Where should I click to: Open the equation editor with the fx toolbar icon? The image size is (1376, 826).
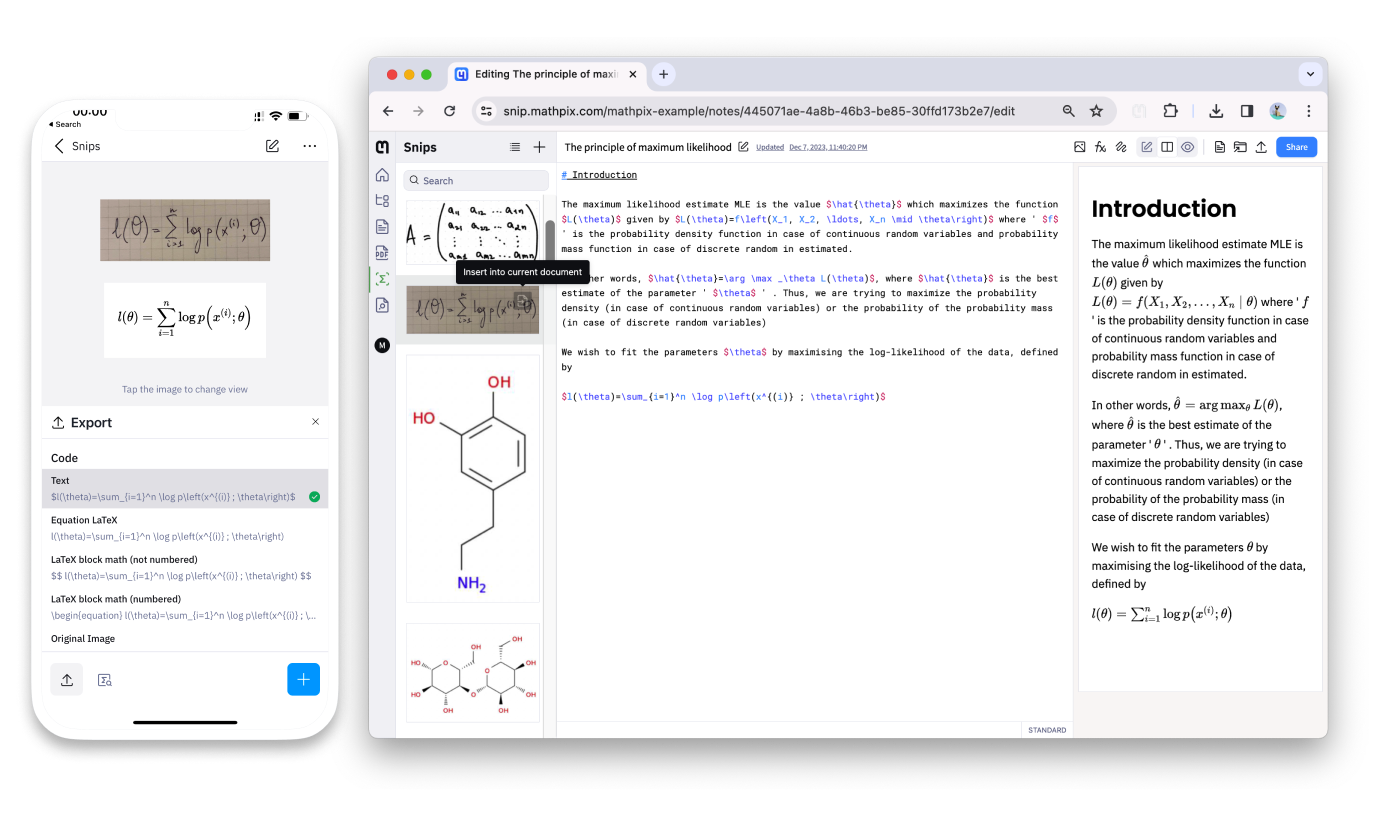click(x=1100, y=146)
